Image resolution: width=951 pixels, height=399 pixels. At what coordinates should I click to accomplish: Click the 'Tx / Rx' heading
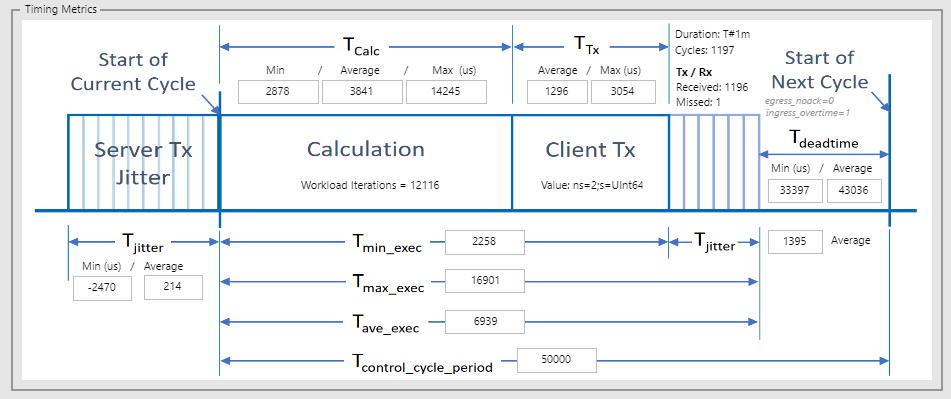point(694,72)
